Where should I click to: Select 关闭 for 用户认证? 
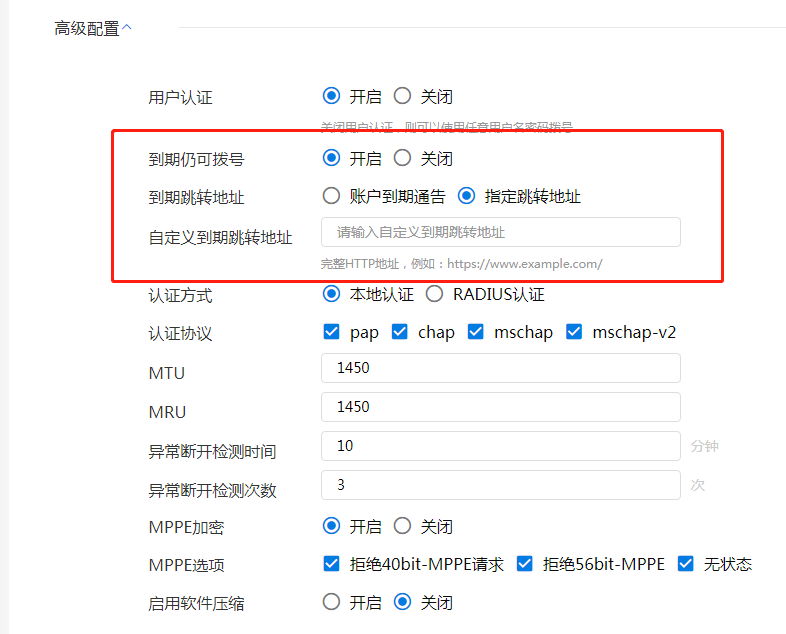[403, 97]
